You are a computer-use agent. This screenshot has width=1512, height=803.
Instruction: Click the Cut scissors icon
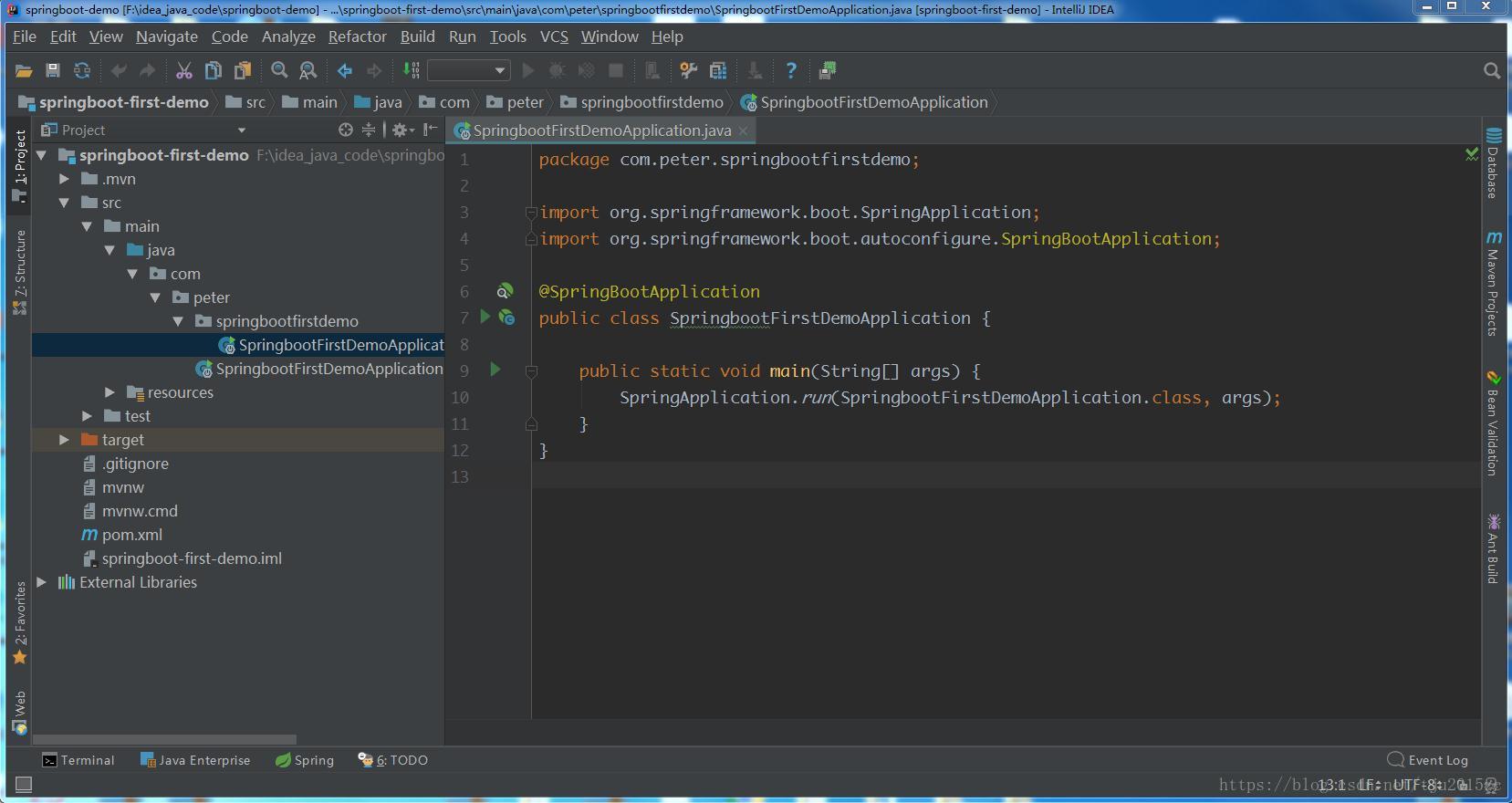184,70
